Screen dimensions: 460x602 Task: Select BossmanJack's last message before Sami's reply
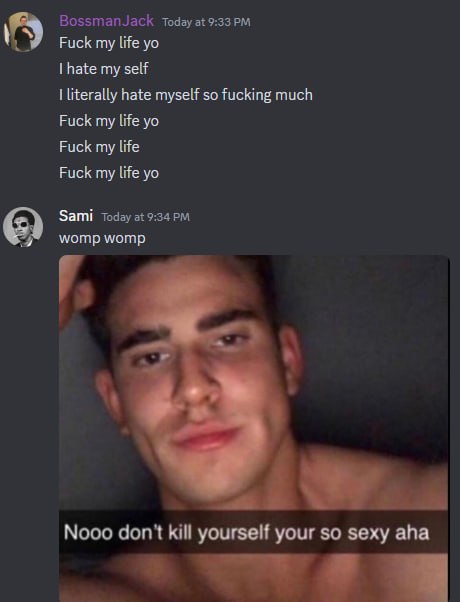click(109, 173)
